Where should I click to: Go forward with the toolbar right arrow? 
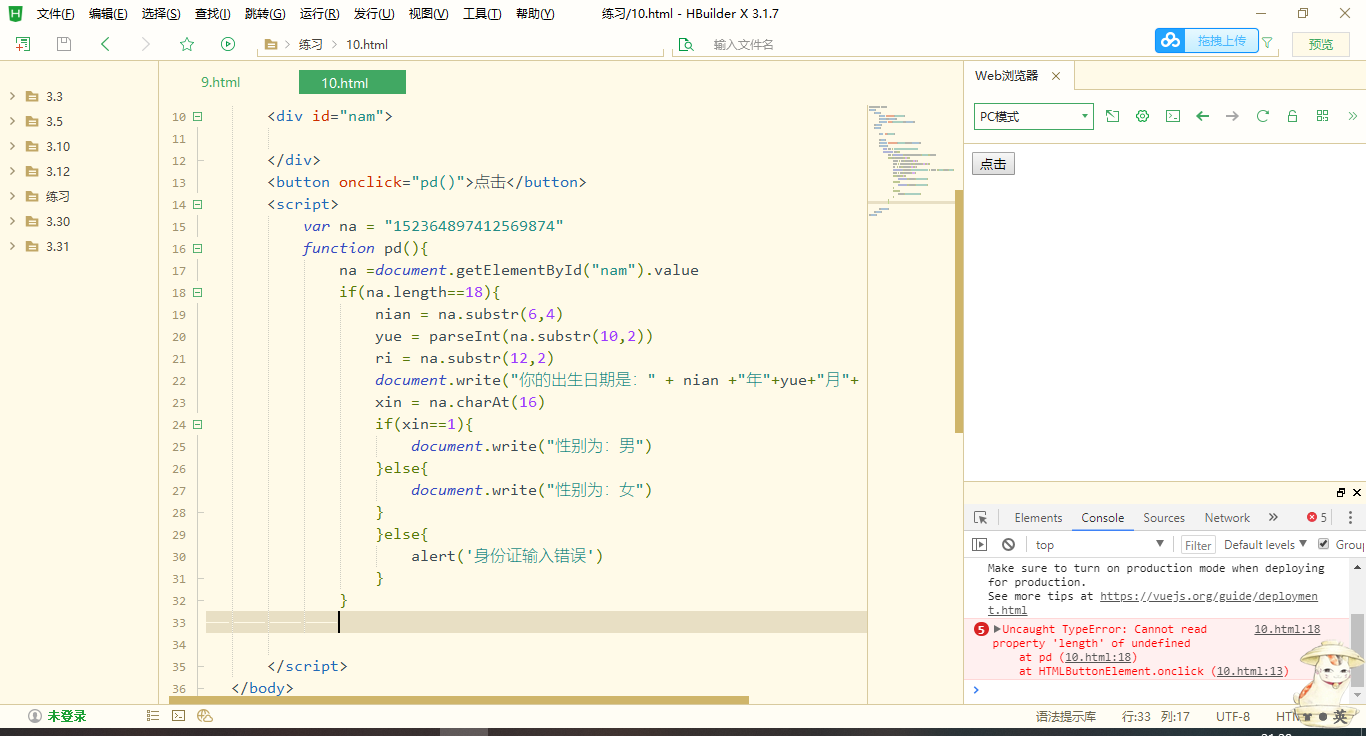pos(146,44)
